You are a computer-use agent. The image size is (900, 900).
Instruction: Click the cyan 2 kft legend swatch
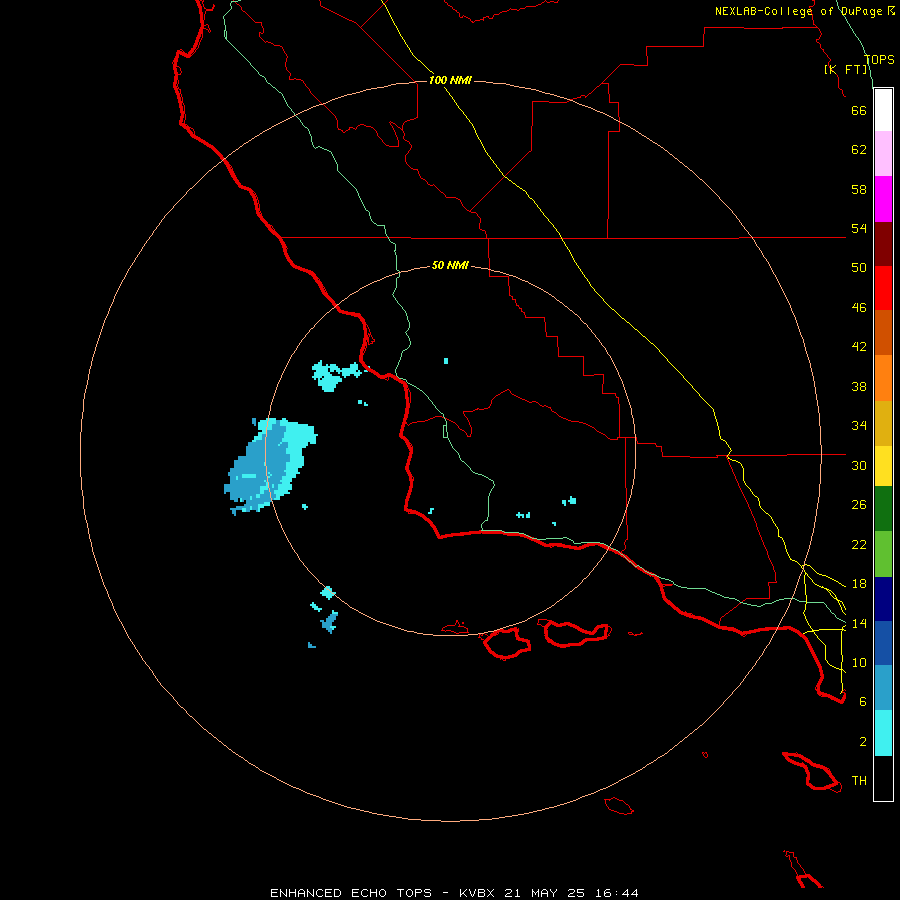point(883,733)
